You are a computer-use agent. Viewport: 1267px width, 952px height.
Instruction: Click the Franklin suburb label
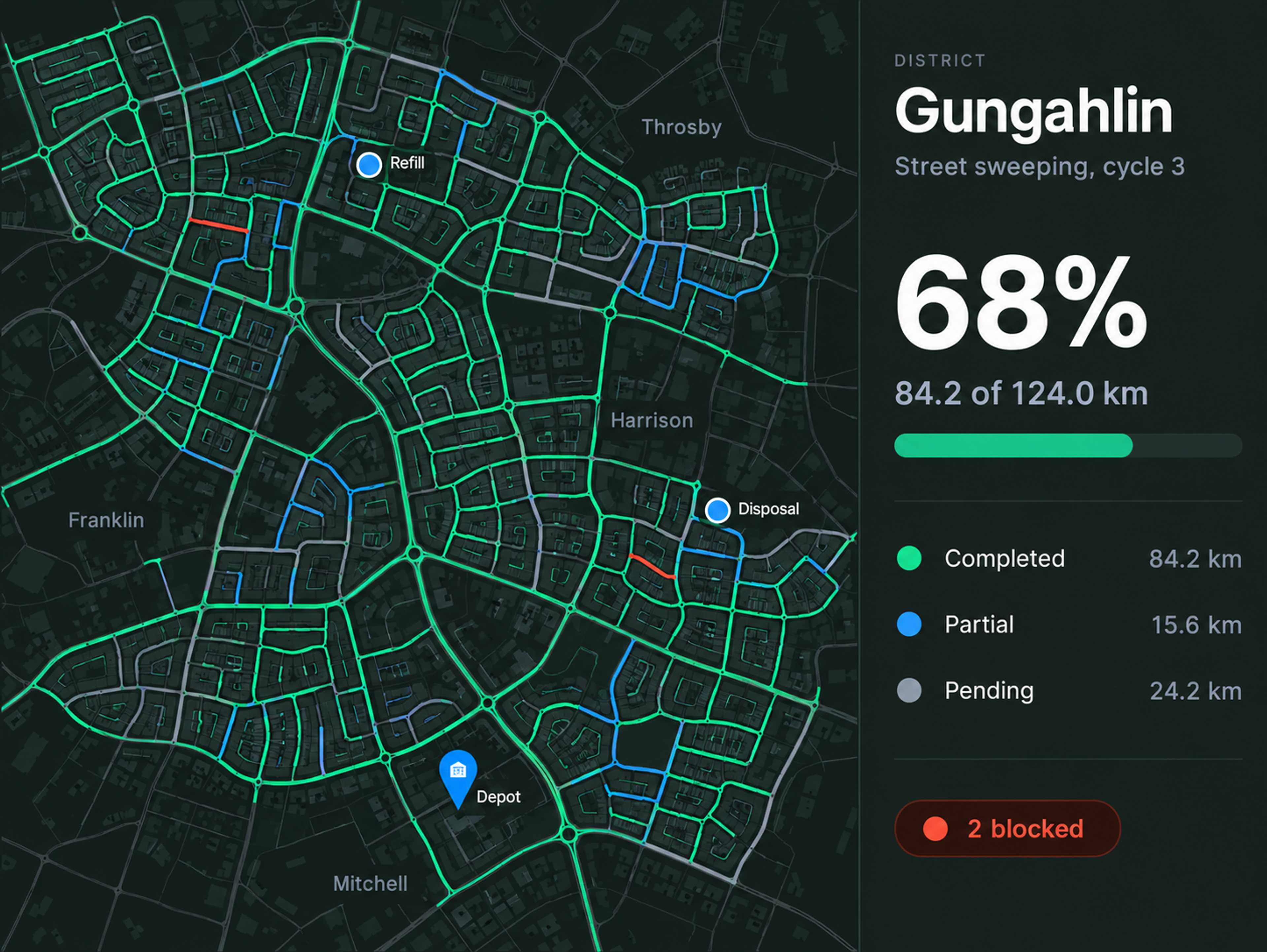point(106,520)
